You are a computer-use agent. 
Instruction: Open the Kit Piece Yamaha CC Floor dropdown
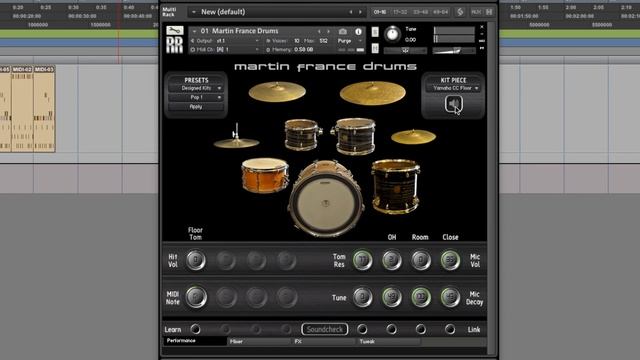(453, 88)
